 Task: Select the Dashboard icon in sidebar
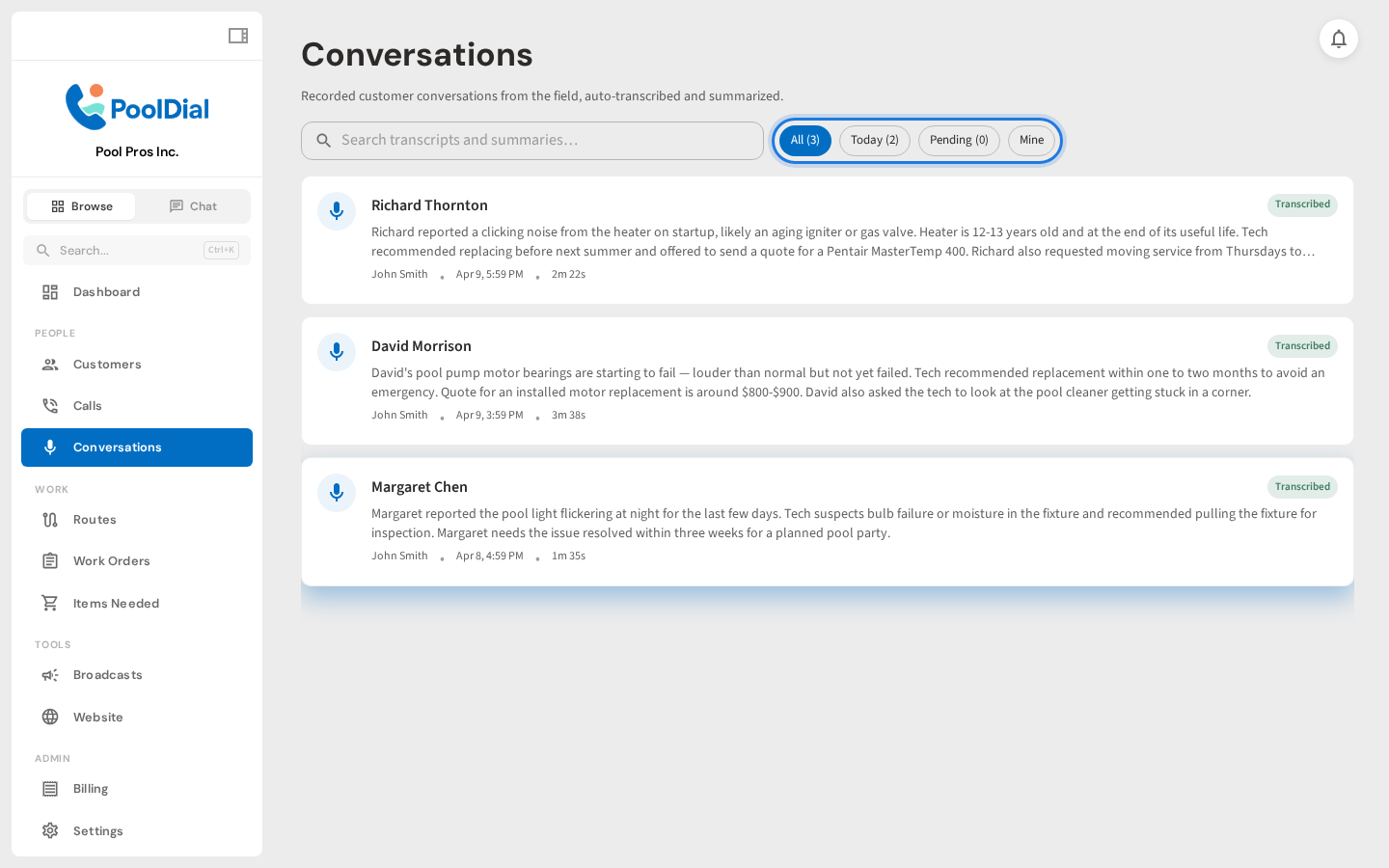pyautogui.click(x=50, y=291)
